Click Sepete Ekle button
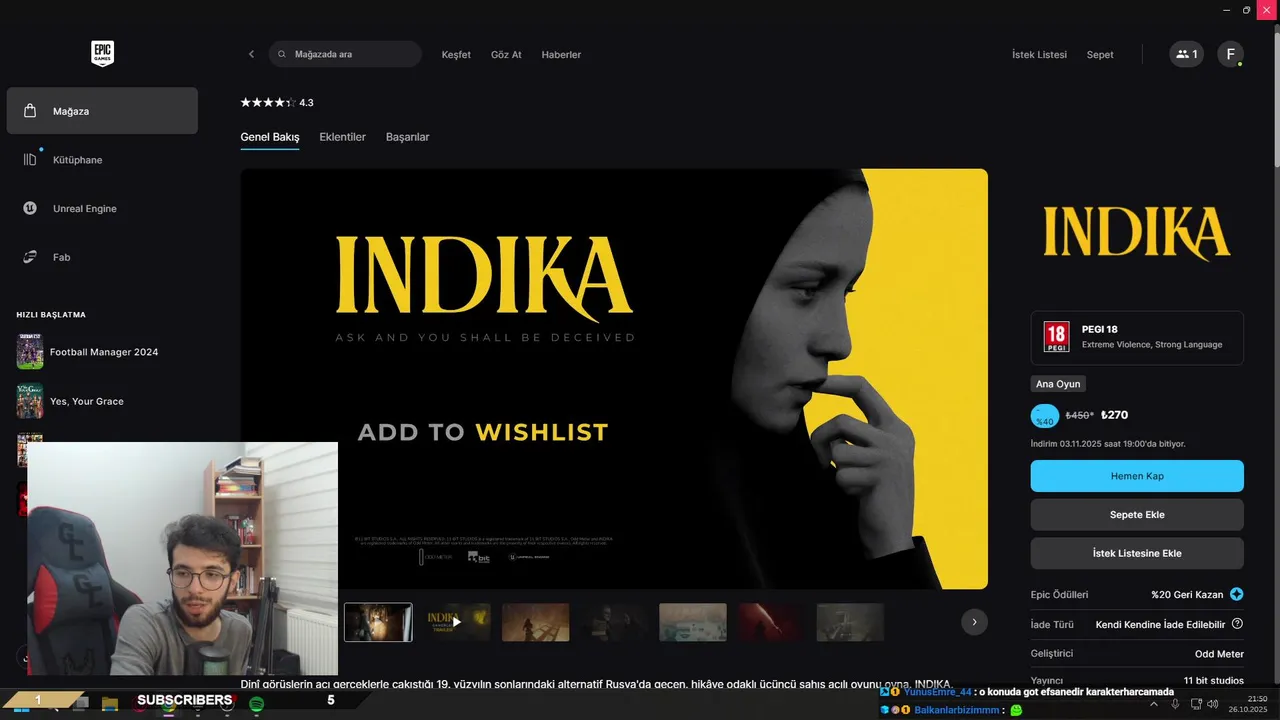Viewport: 1280px width, 720px height. [x=1137, y=514]
